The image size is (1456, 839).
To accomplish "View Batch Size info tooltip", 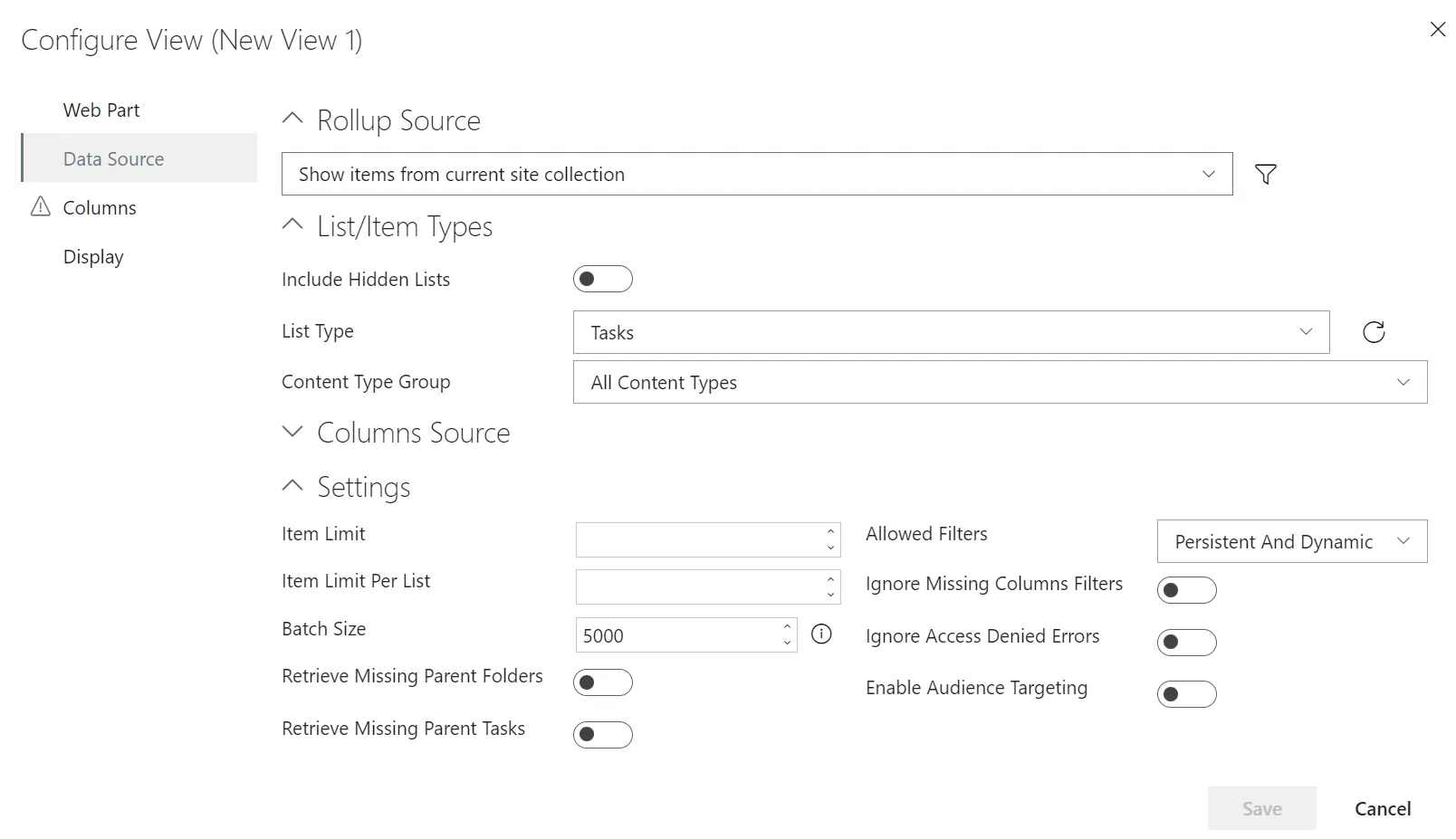I will 821,634.
